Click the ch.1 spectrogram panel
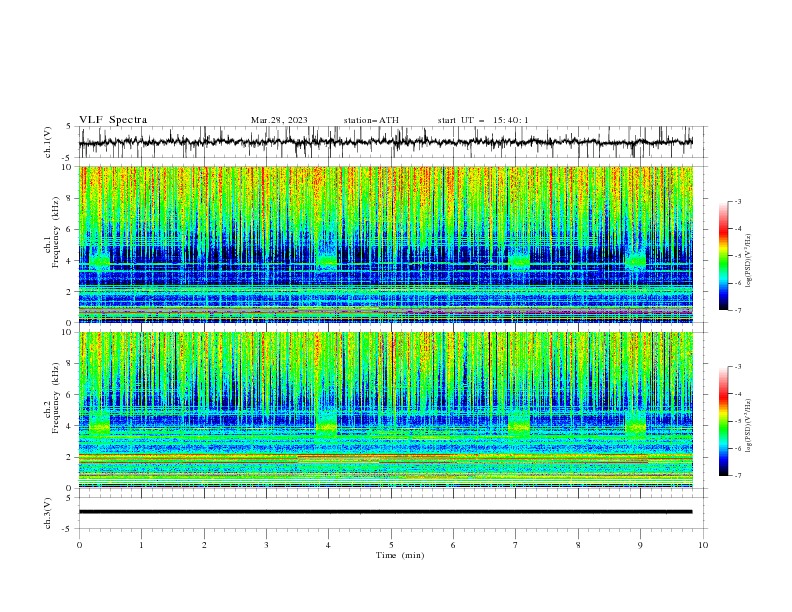Screen dimensions: 792x612 pyautogui.click(x=385, y=244)
